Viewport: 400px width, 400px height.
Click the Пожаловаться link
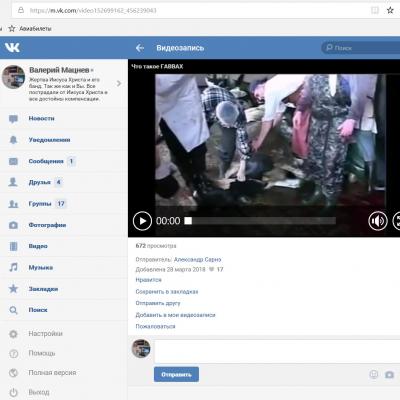pyautogui.click(x=155, y=327)
